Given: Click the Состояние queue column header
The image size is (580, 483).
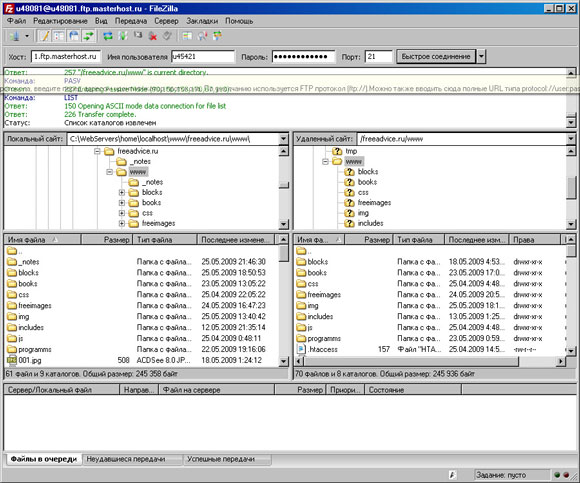Looking at the screenshot, I should click(413, 390).
